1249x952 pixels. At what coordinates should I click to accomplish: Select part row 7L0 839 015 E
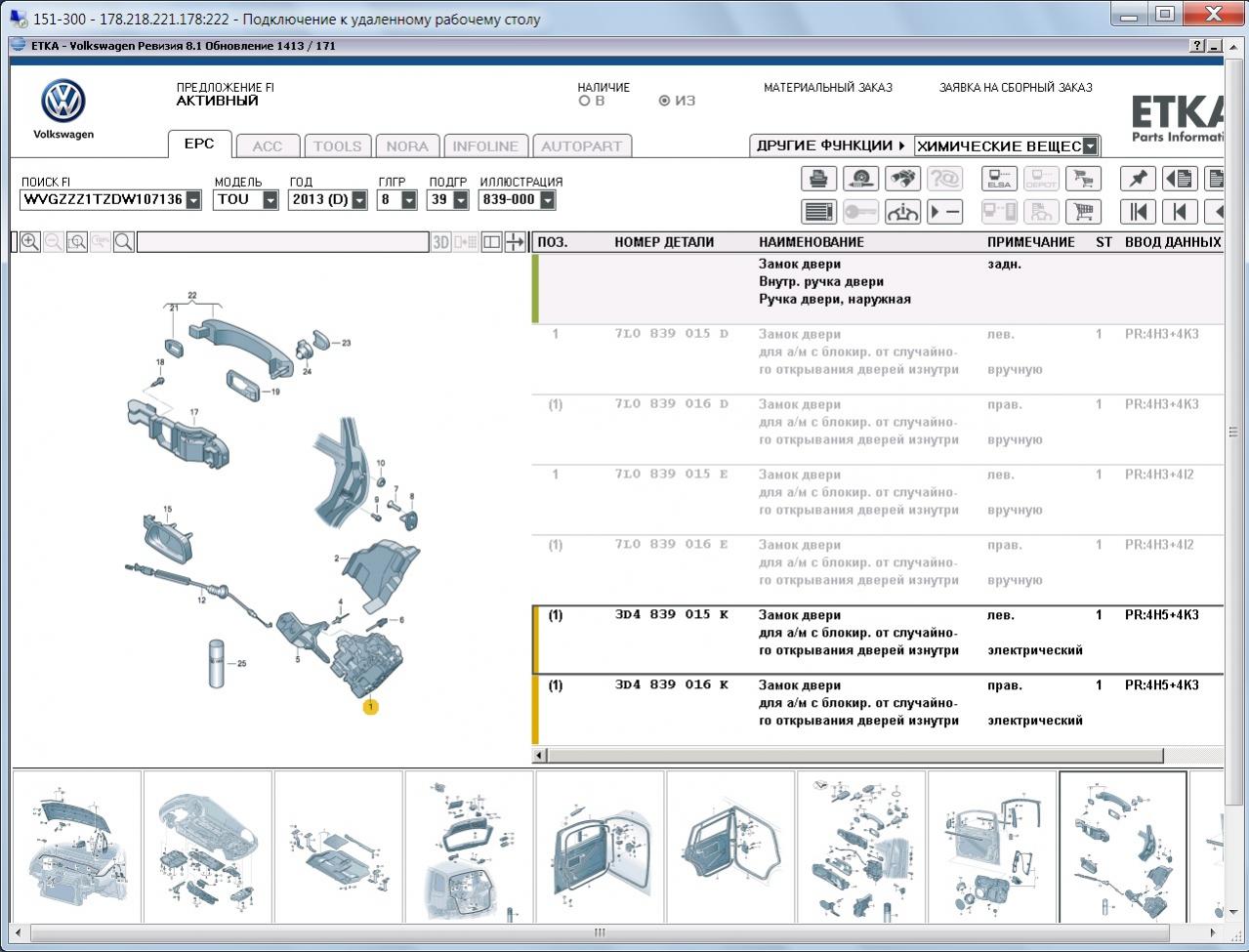point(879,500)
